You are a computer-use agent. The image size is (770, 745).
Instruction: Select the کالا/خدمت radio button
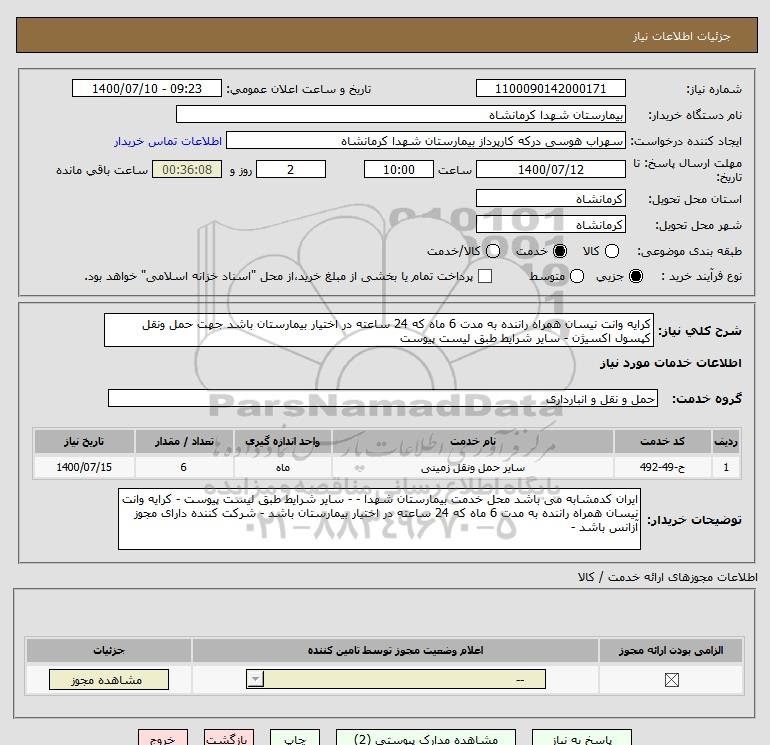point(493,251)
